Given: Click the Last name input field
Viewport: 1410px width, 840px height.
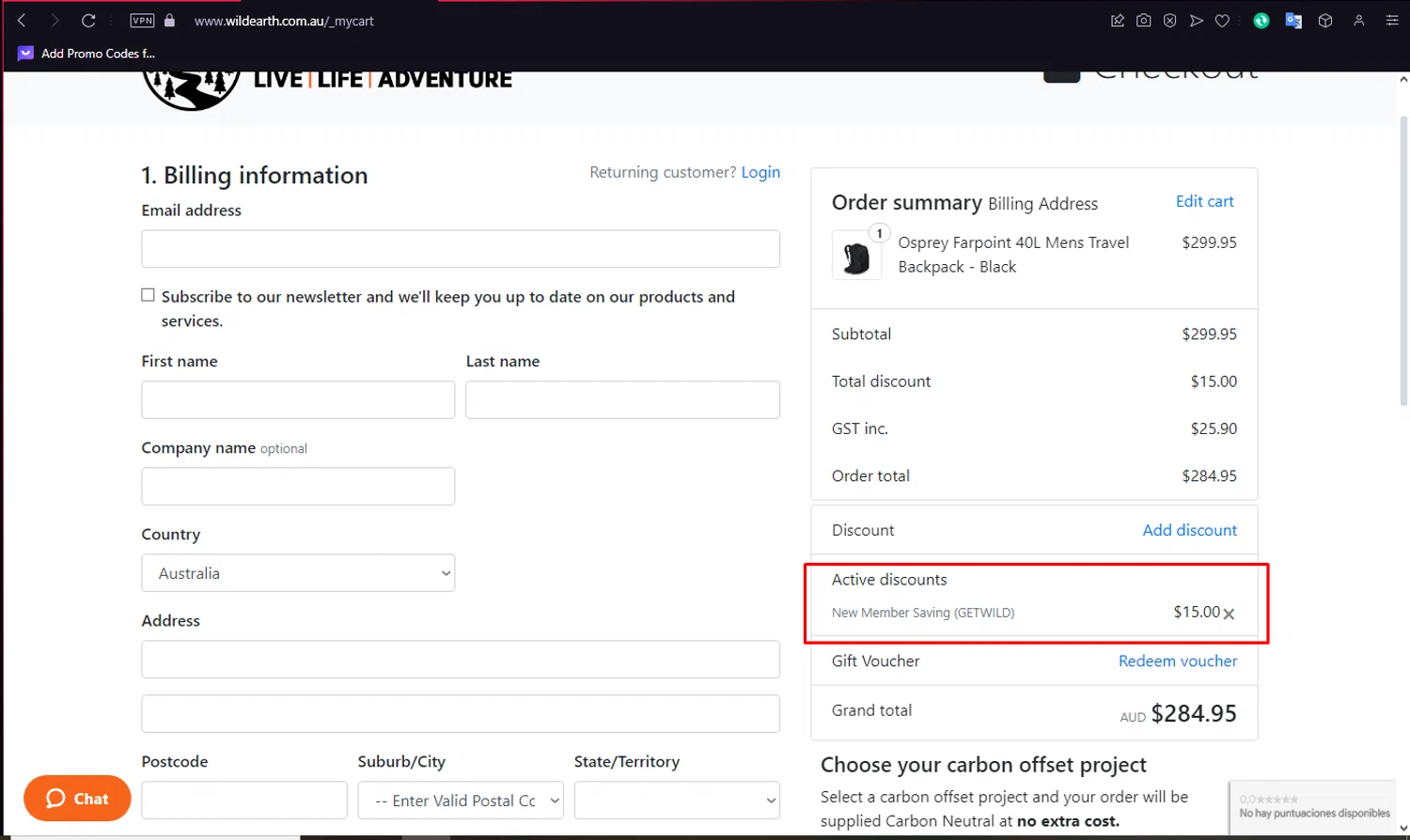Looking at the screenshot, I should 622,399.
